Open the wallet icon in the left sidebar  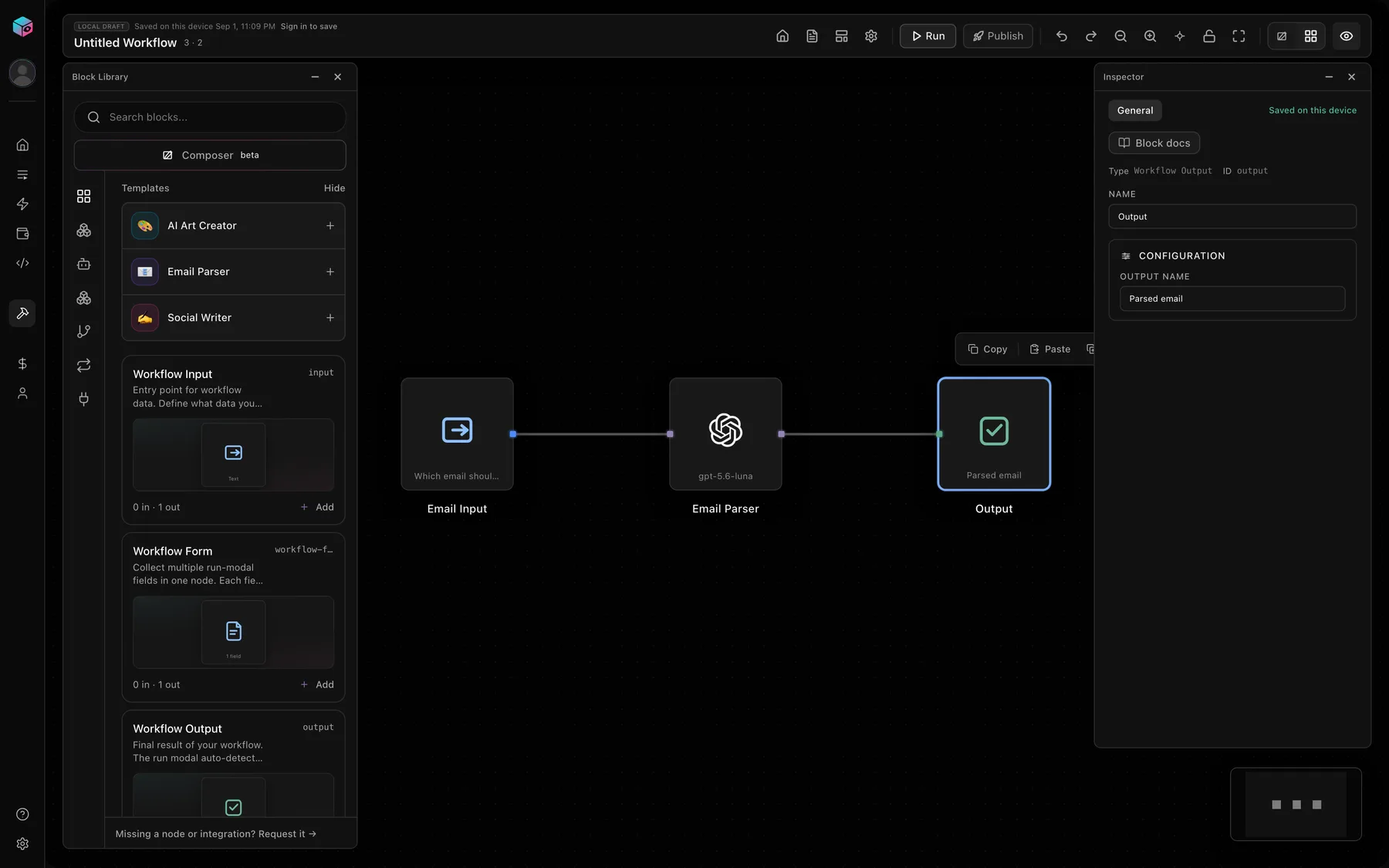(x=22, y=234)
